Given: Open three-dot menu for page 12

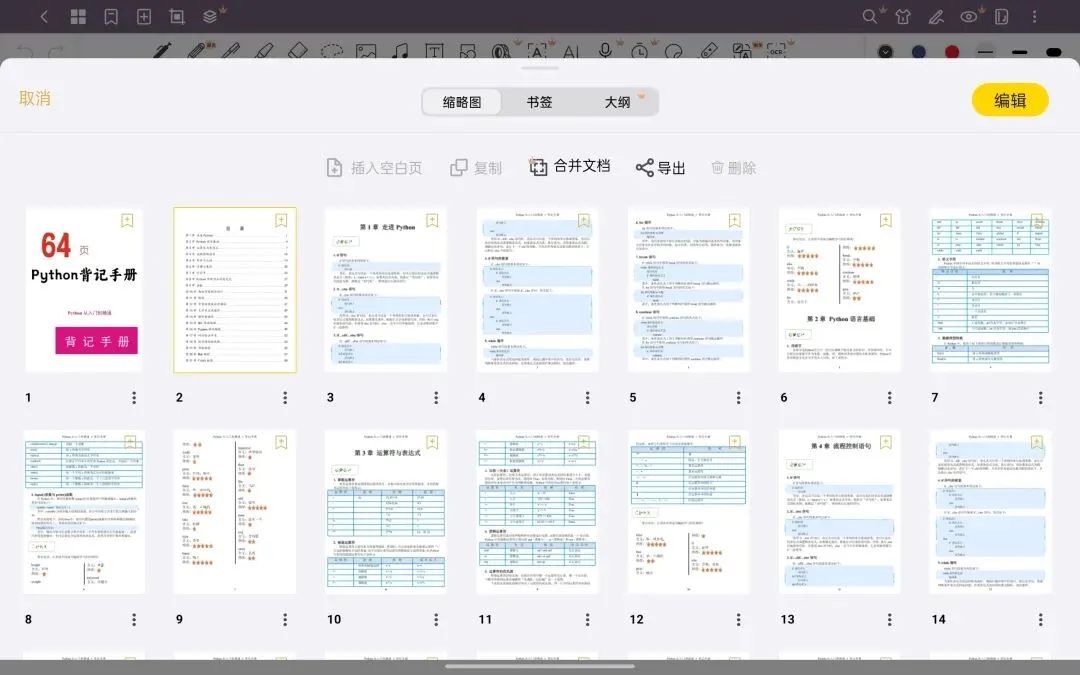Looking at the screenshot, I should pyautogui.click(x=738, y=619).
